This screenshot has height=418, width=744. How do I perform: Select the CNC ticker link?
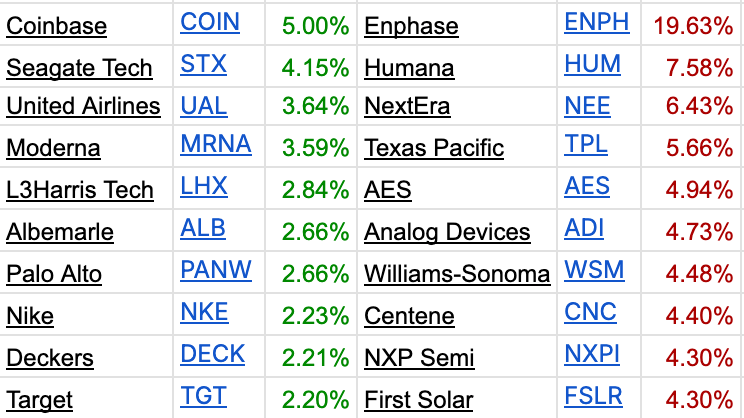pos(590,312)
